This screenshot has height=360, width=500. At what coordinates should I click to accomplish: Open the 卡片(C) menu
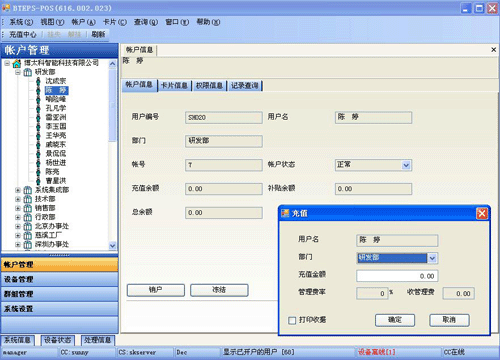pyautogui.click(x=115, y=22)
